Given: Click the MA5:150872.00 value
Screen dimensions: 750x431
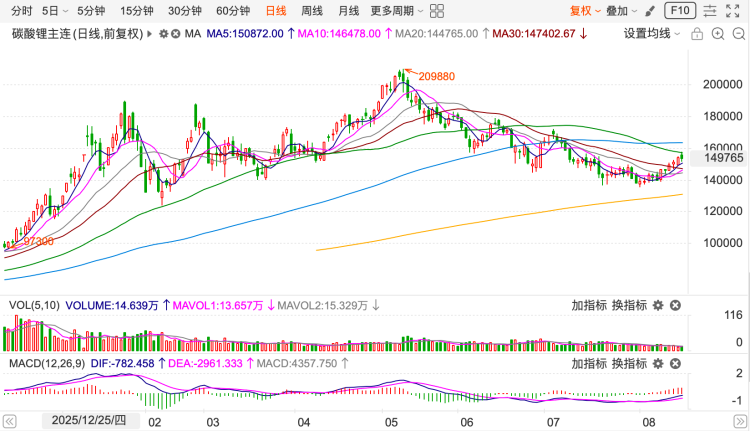Looking at the screenshot, I should (x=245, y=34).
